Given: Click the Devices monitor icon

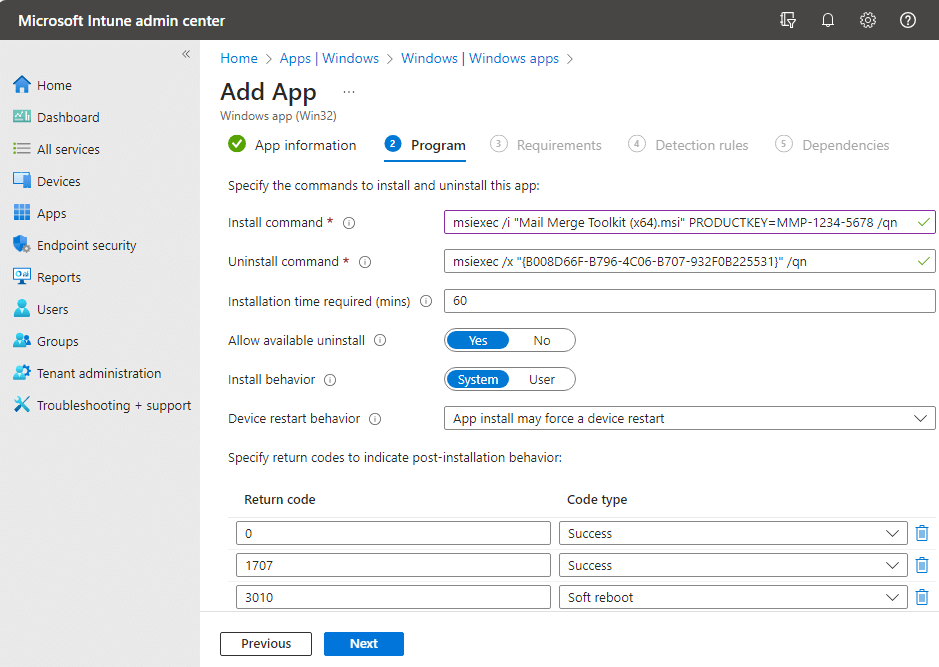Looking at the screenshot, I should [22, 181].
